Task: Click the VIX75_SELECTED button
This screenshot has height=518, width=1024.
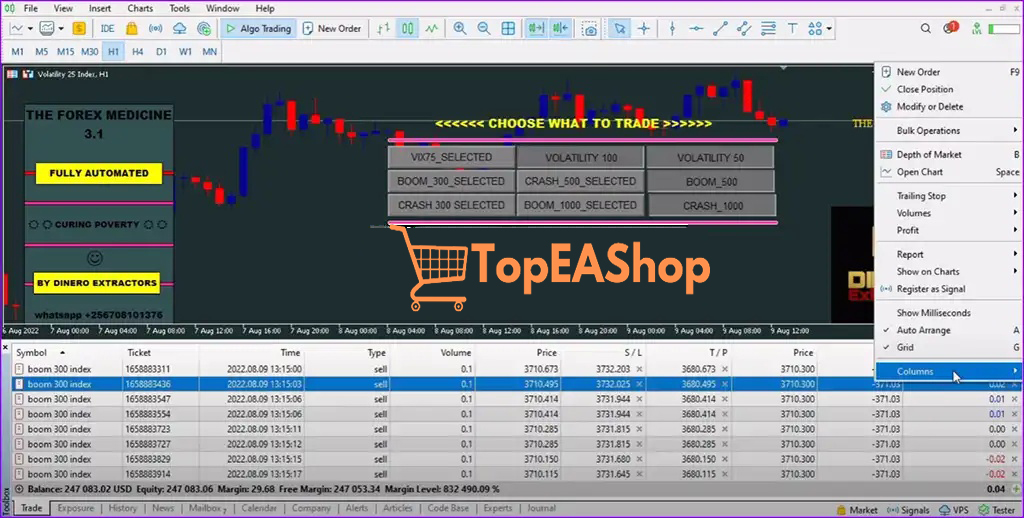Action: 451,157
